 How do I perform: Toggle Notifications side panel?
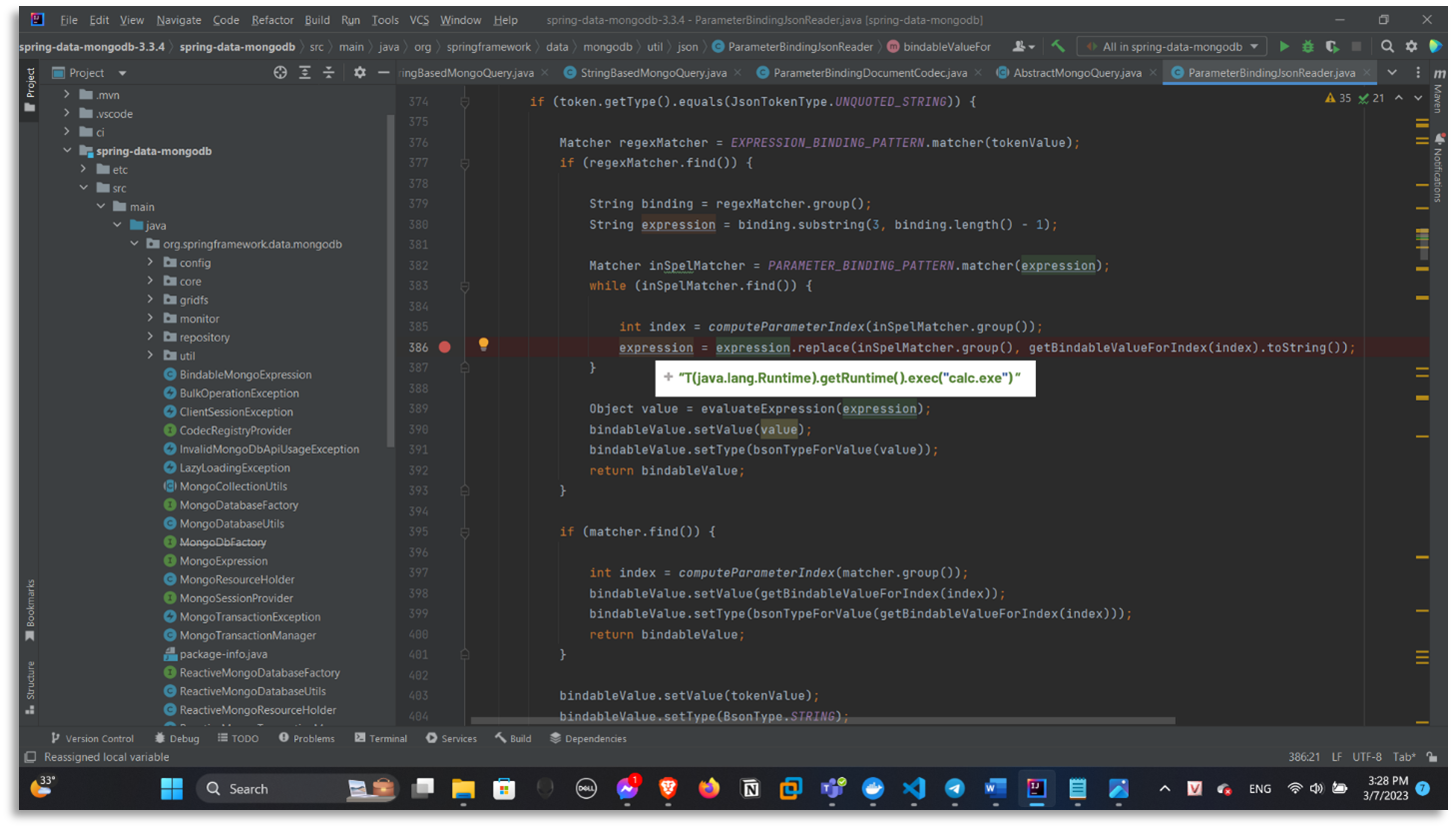coord(1438,168)
